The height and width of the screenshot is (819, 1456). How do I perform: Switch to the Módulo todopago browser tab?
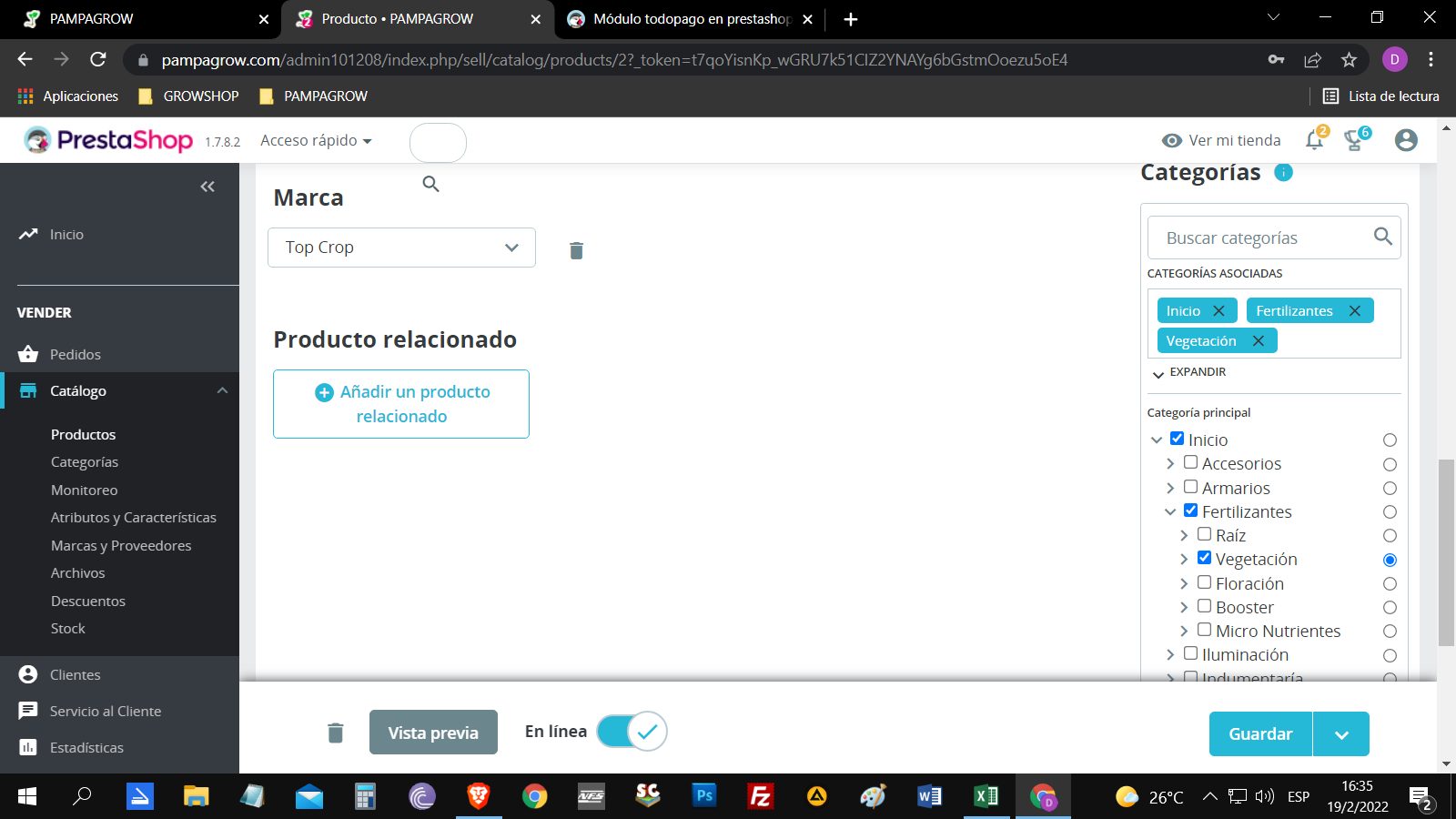(x=690, y=19)
